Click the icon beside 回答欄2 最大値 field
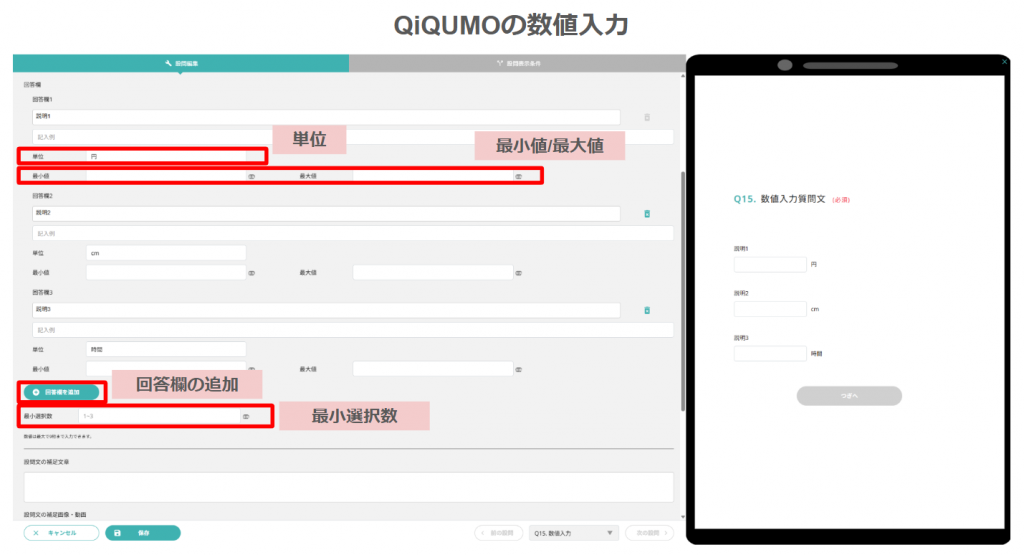 coord(519,273)
